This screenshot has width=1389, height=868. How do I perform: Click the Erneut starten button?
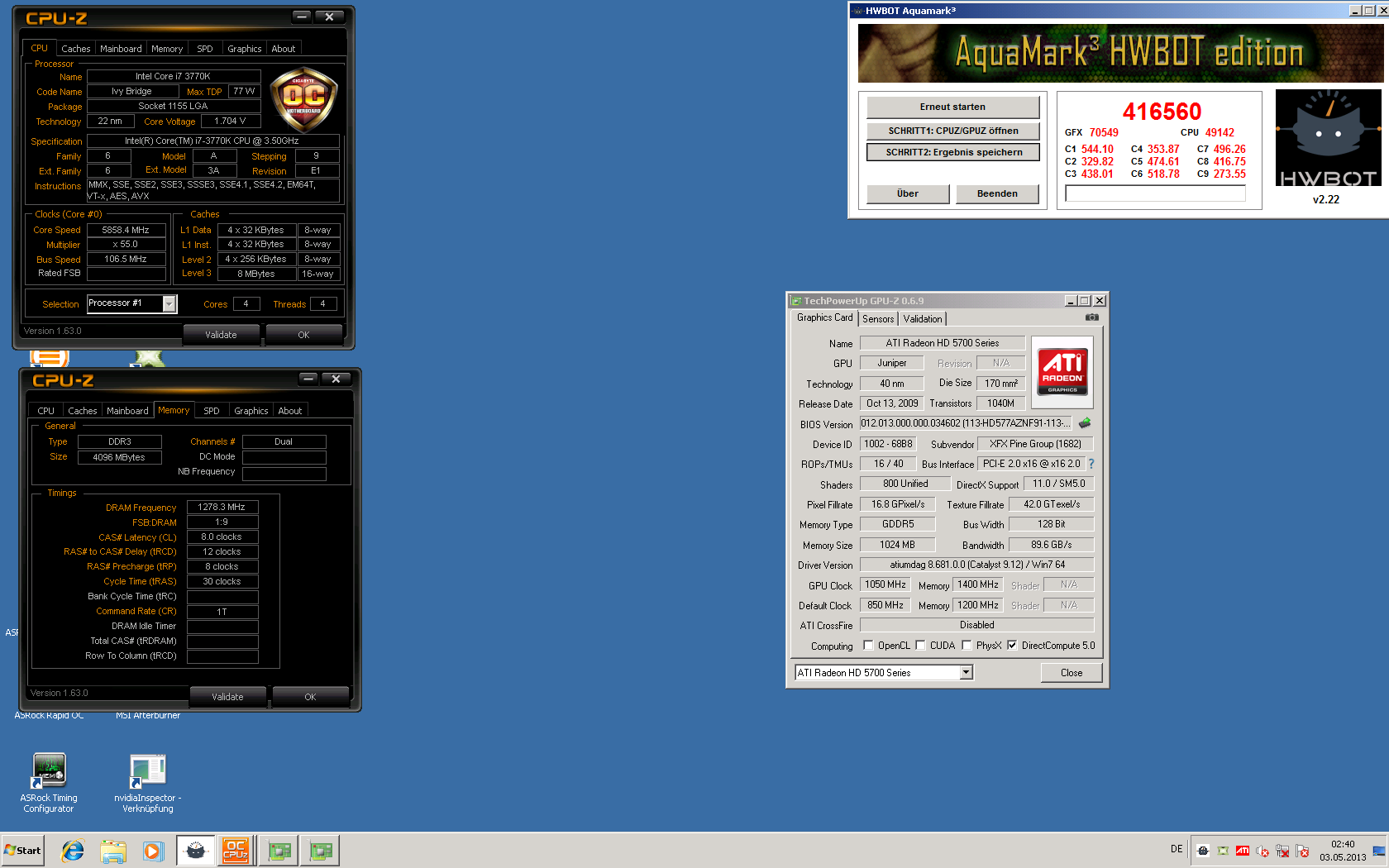(x=952, y=107)
